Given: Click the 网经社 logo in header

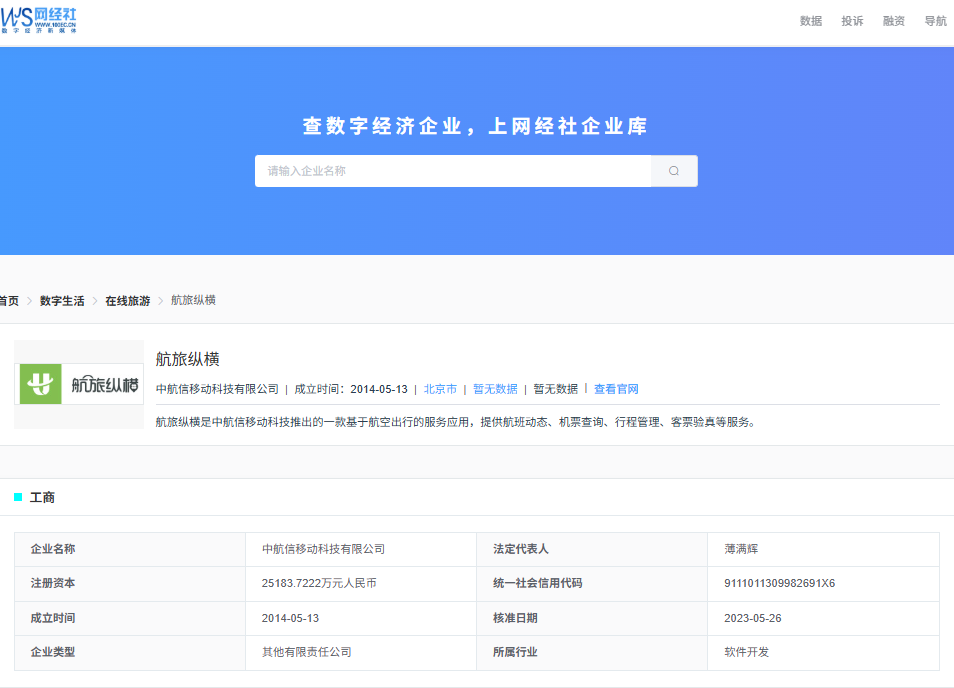Looking at the screenshot, I should pos(38,20).
